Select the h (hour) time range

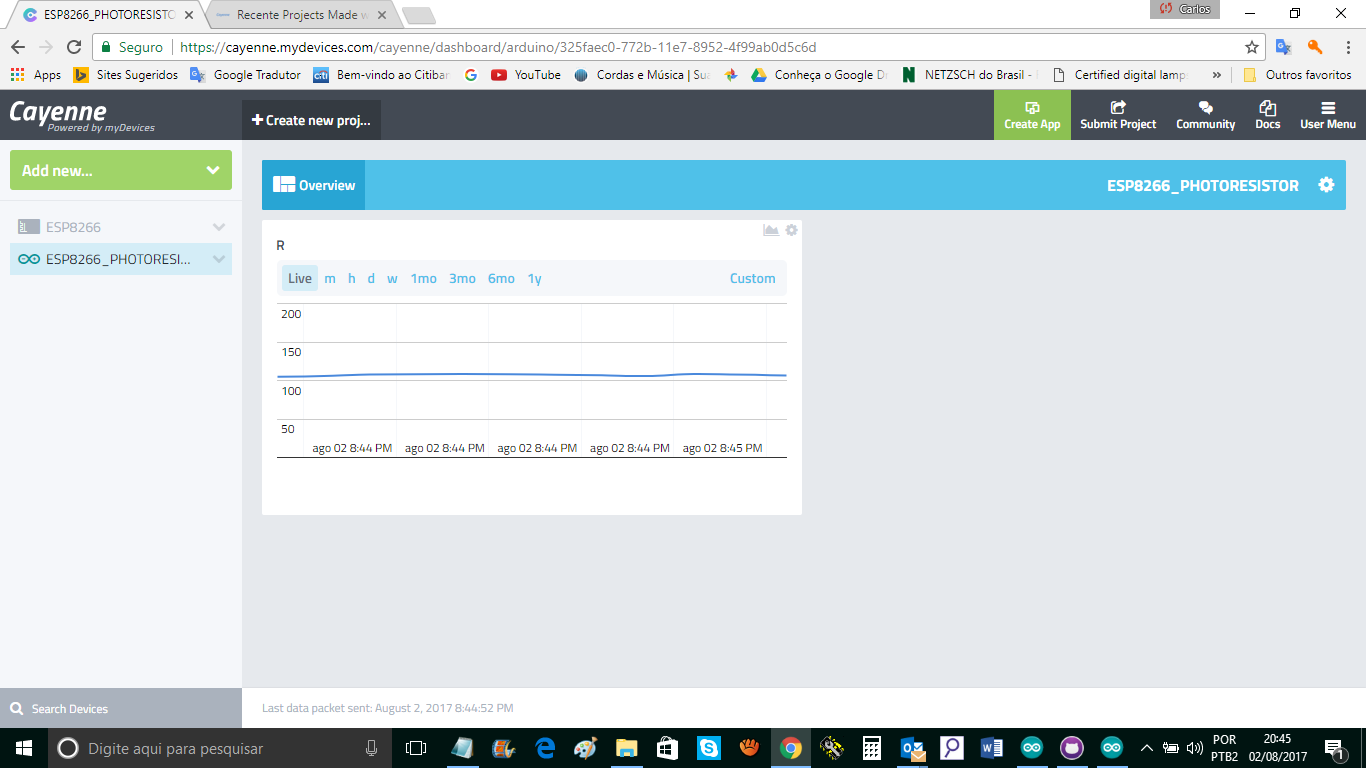[x=352, y=279]
